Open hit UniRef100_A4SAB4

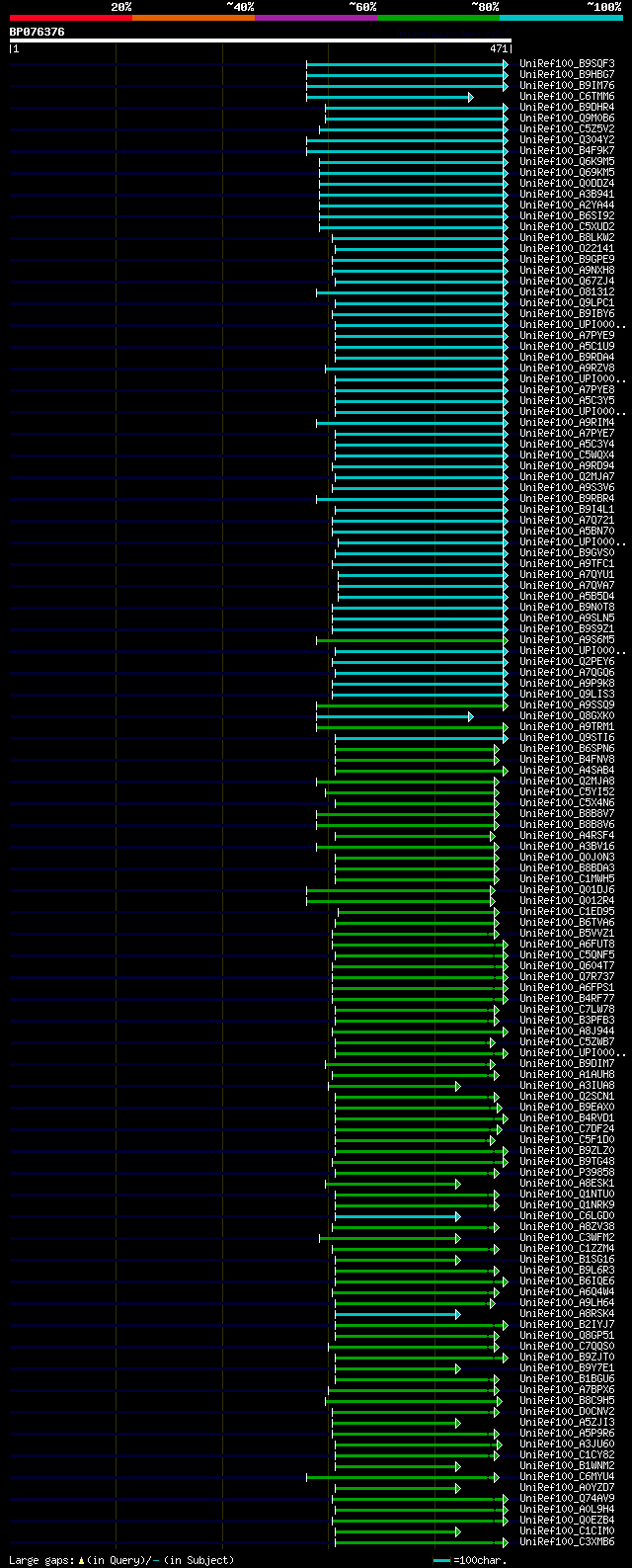[x=567, y=771]
